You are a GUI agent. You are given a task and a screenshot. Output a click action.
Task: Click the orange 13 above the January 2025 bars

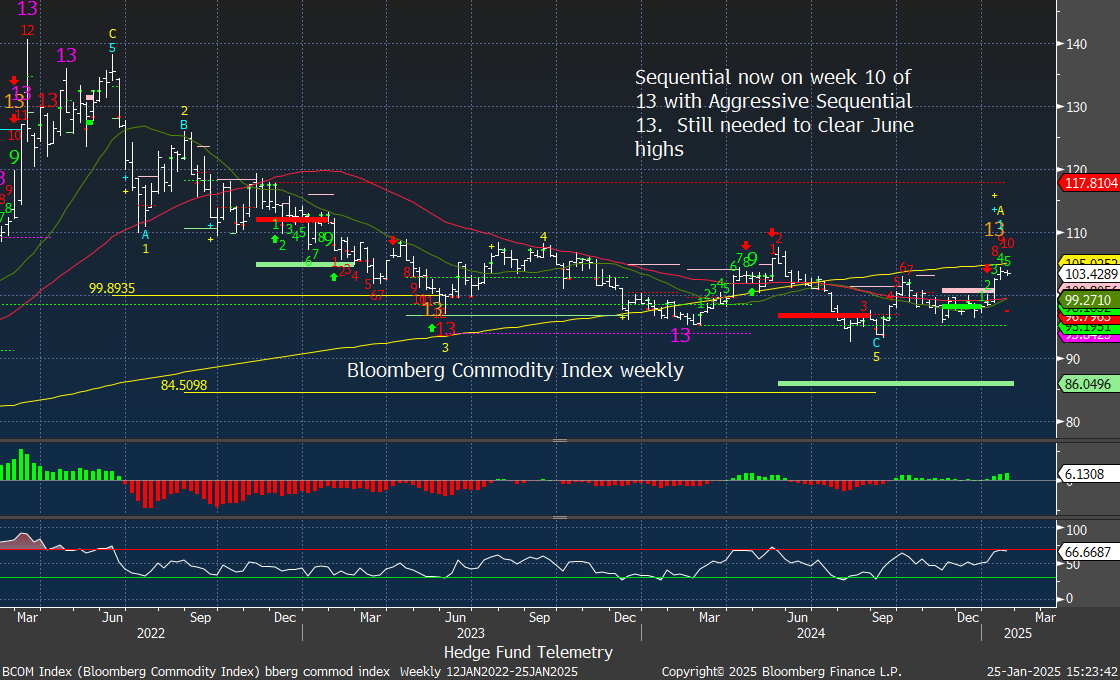coord(994,229)
